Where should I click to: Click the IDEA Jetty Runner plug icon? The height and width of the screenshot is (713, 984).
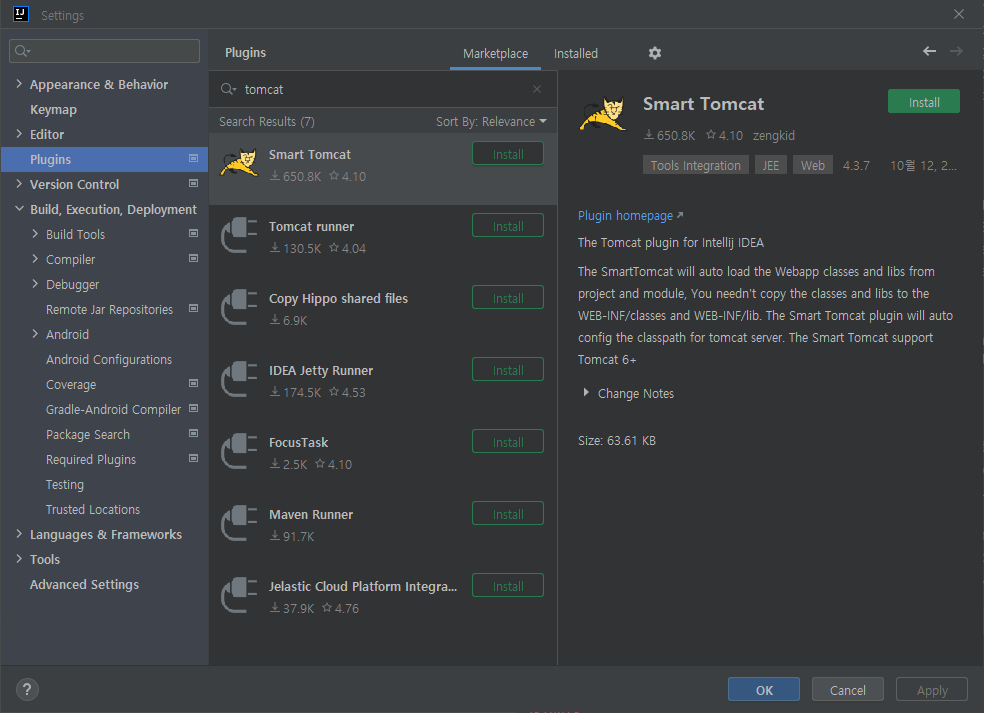pos(239,379)
